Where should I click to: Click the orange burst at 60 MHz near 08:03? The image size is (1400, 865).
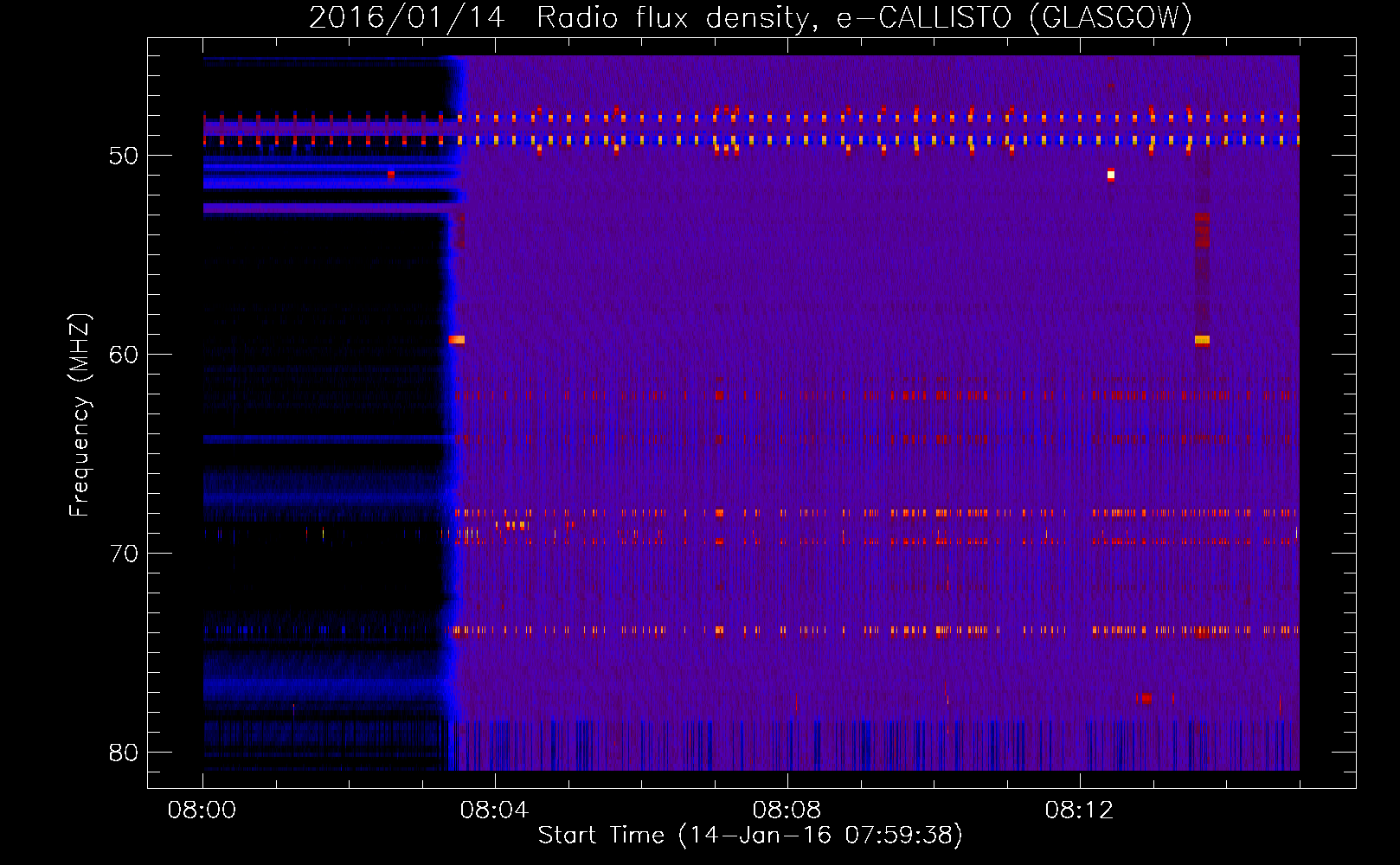click(457, 340)
